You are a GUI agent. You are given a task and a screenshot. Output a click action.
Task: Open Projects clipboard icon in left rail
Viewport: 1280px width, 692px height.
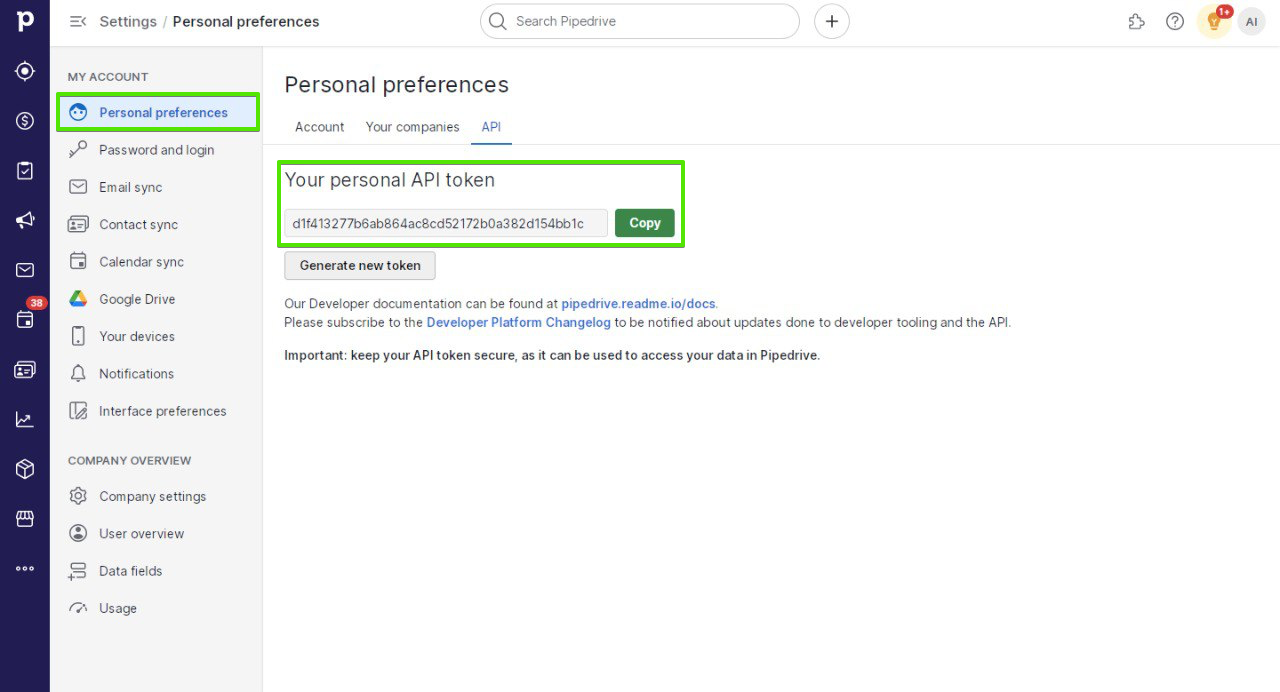coord(25,171)
